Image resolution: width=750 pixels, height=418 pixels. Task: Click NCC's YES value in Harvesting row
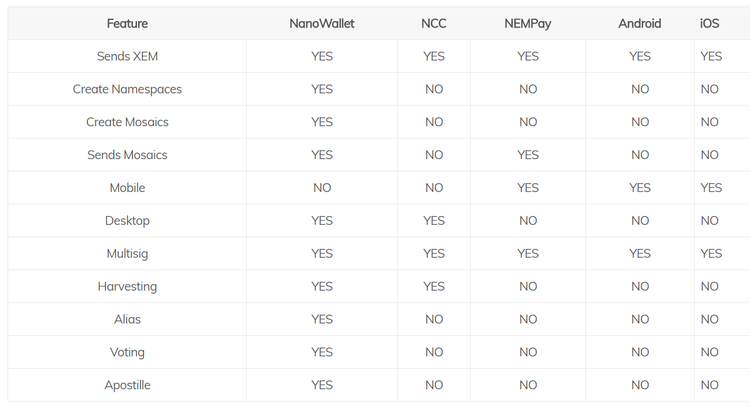pyautogui.click(x=433, y=287)
